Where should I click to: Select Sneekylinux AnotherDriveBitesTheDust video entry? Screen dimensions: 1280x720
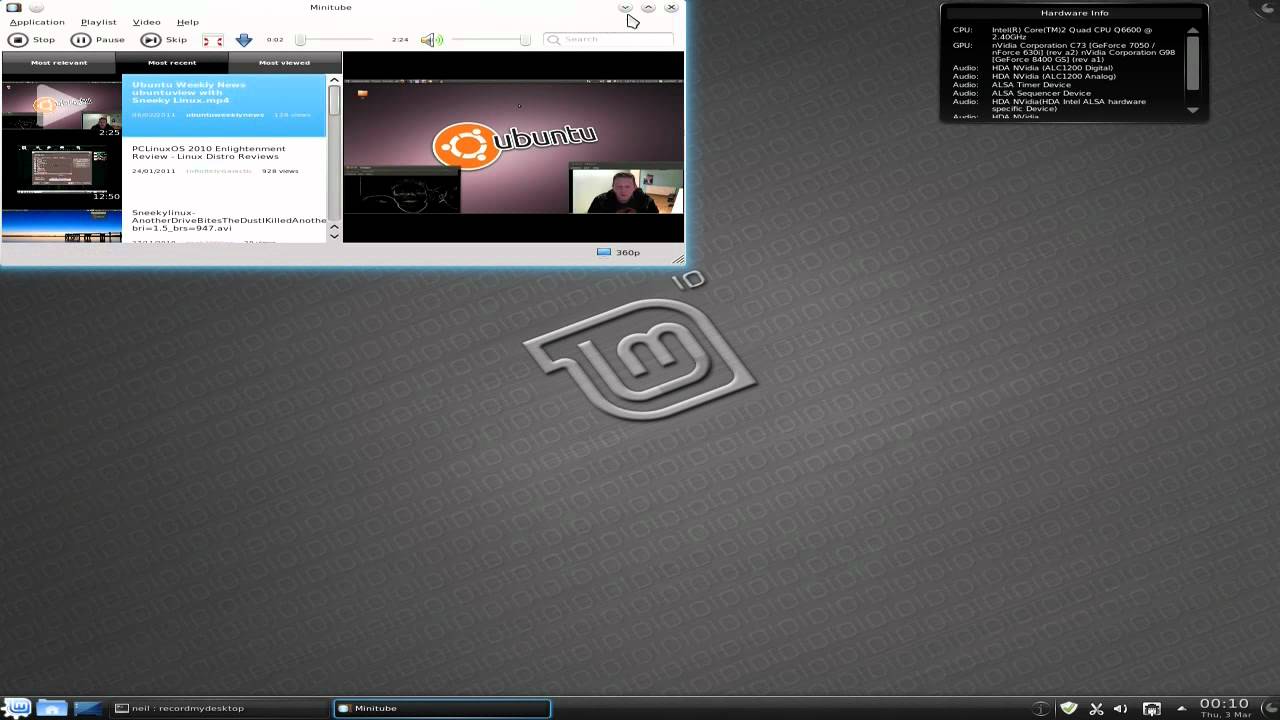(x=224, y=222)
